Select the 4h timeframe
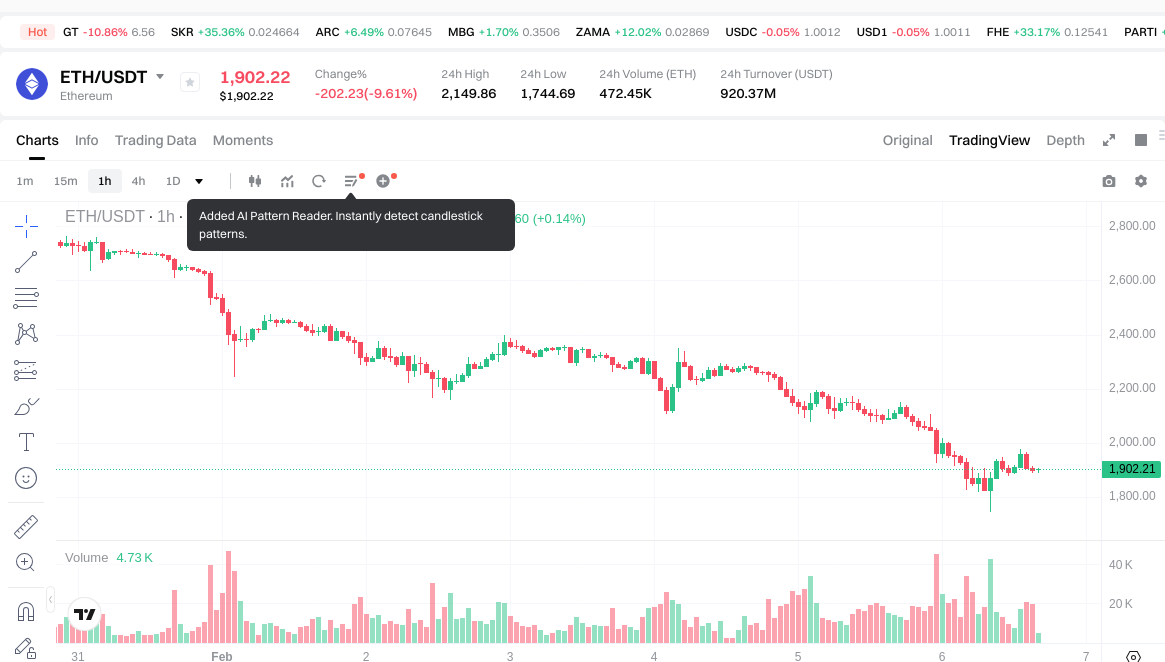The image size is (1165, 662). [138, 181]
